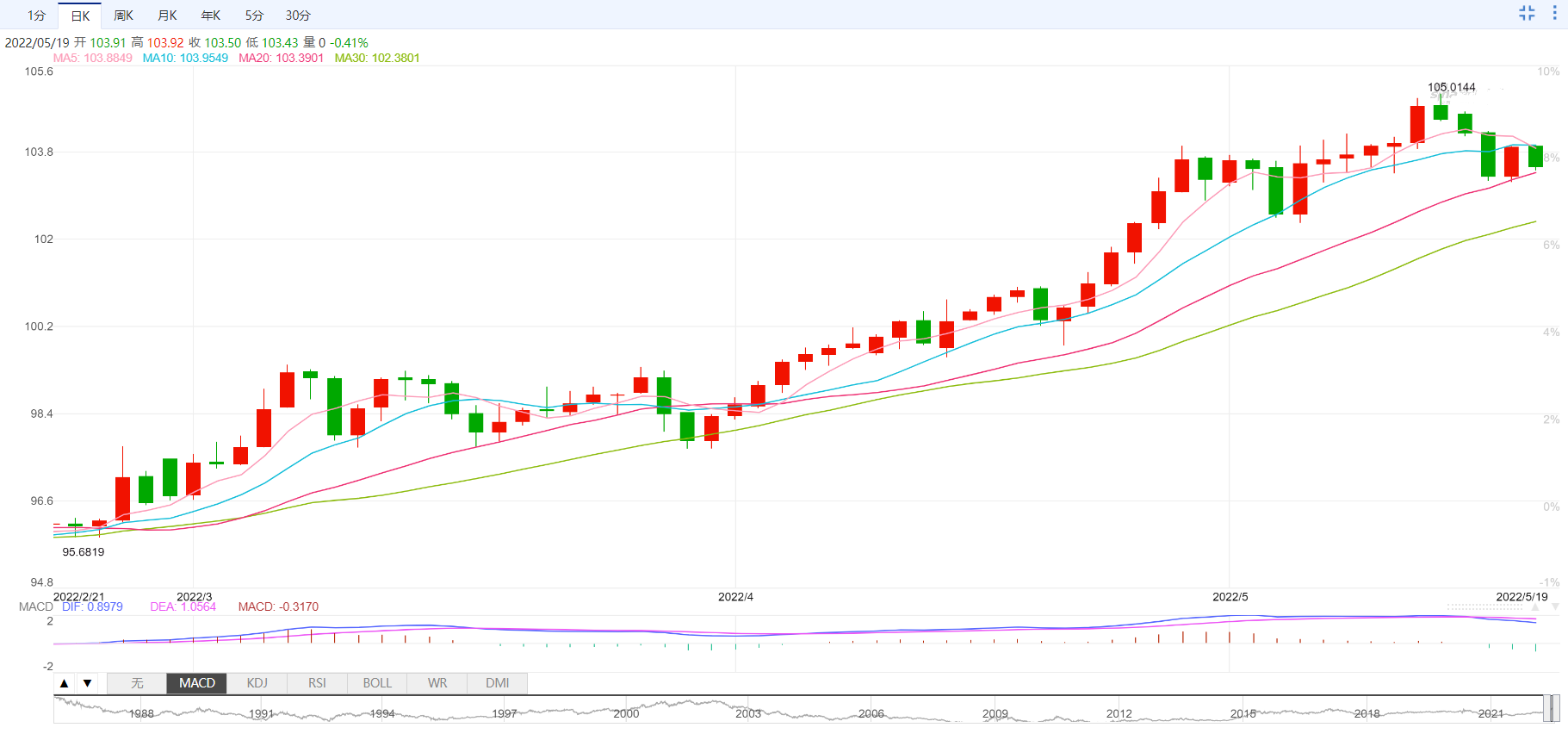1568x740 pixels.
Task: Show the WR indicator
Action: 437,683
